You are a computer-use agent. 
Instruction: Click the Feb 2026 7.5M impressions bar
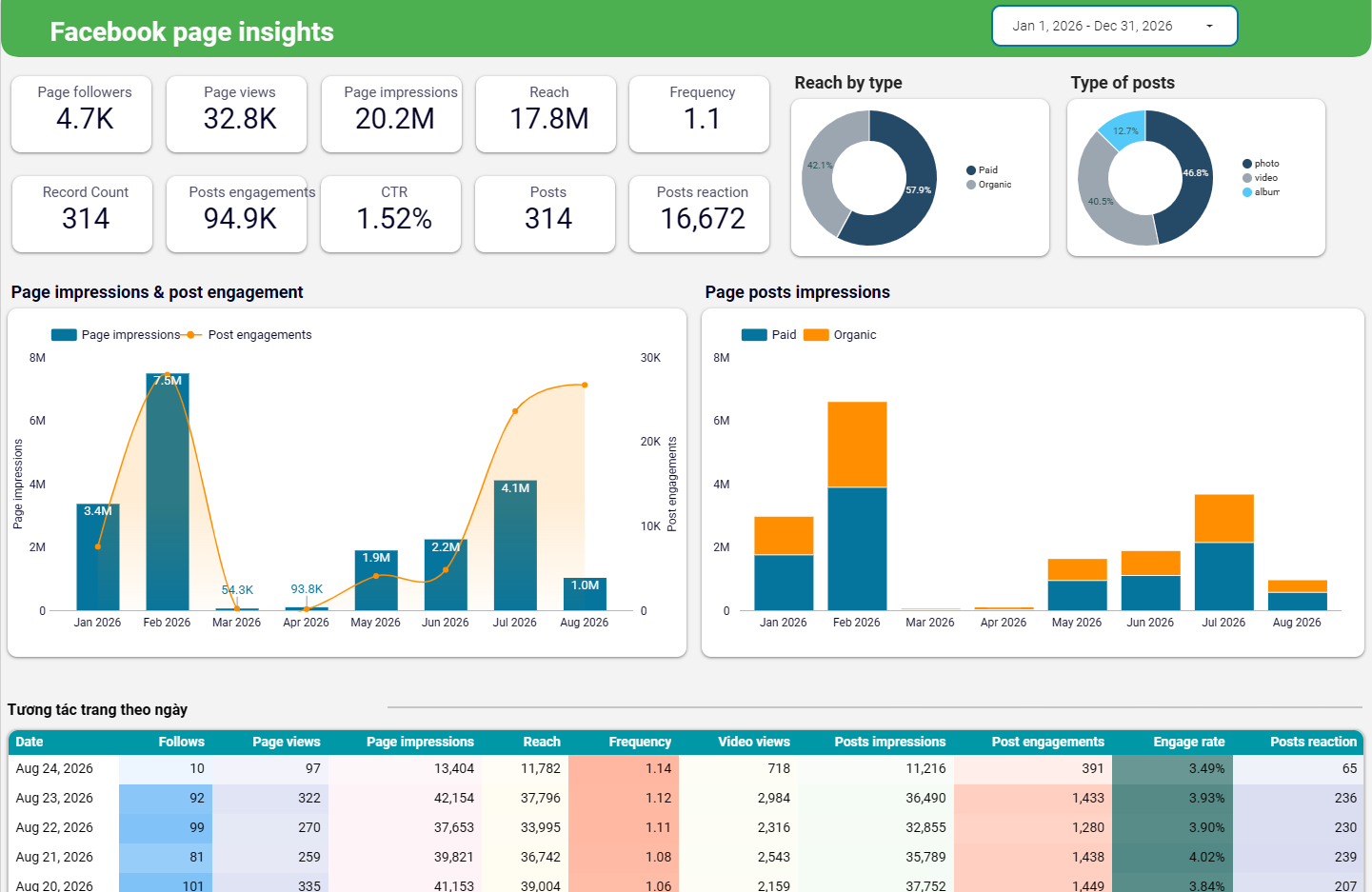pyautogui.click(x=168, y=491)
